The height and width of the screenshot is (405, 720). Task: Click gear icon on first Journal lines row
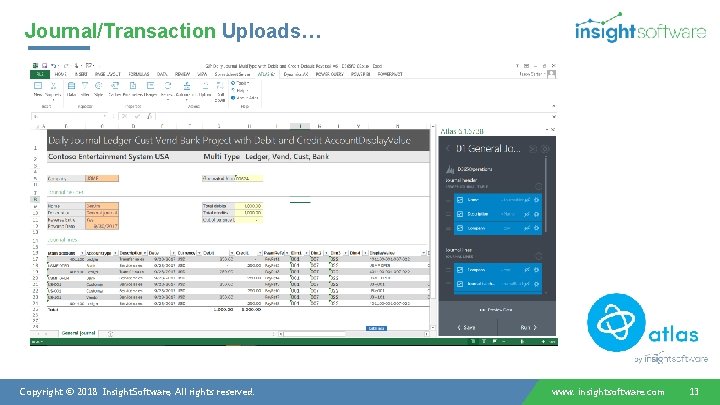click(536, 270)
